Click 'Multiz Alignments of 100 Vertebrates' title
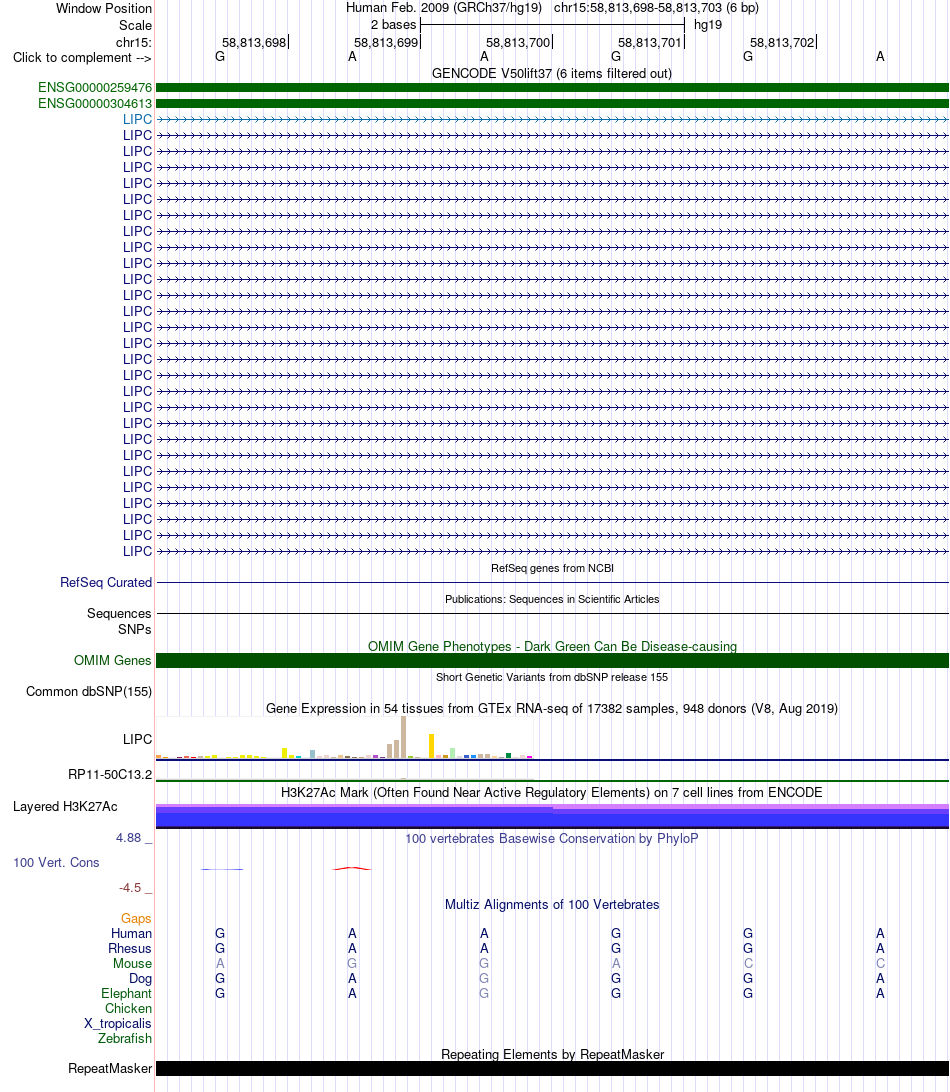950x1092 pixels. click(x=552, y=905)
